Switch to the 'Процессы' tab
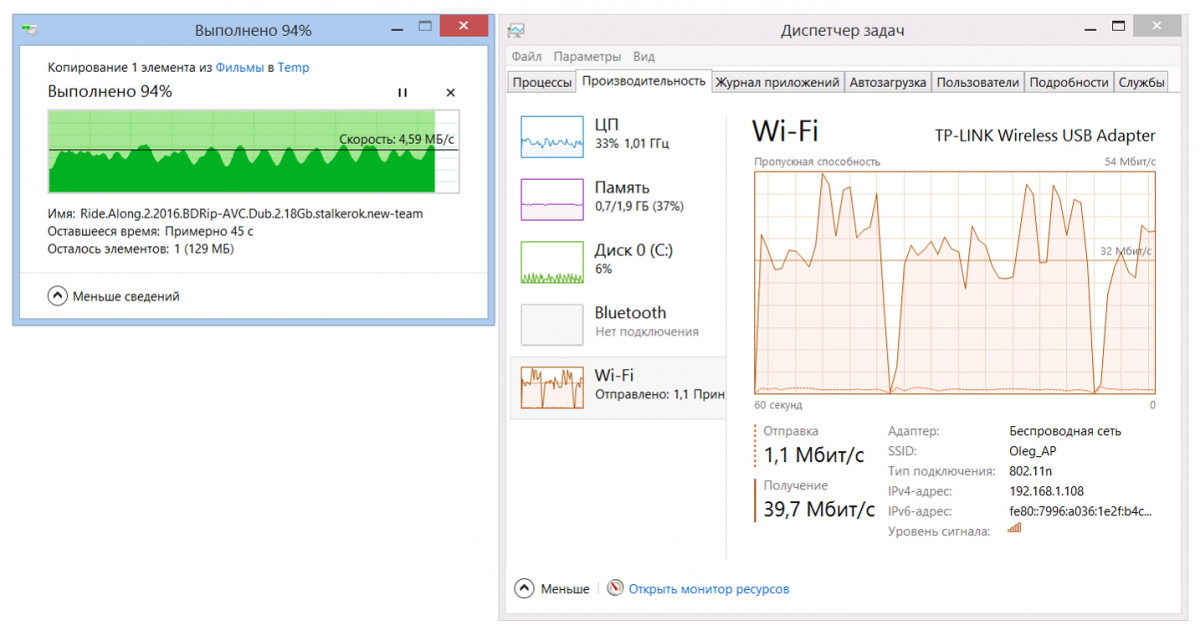This screenshot has width=1200, height=631. point(542,83)
